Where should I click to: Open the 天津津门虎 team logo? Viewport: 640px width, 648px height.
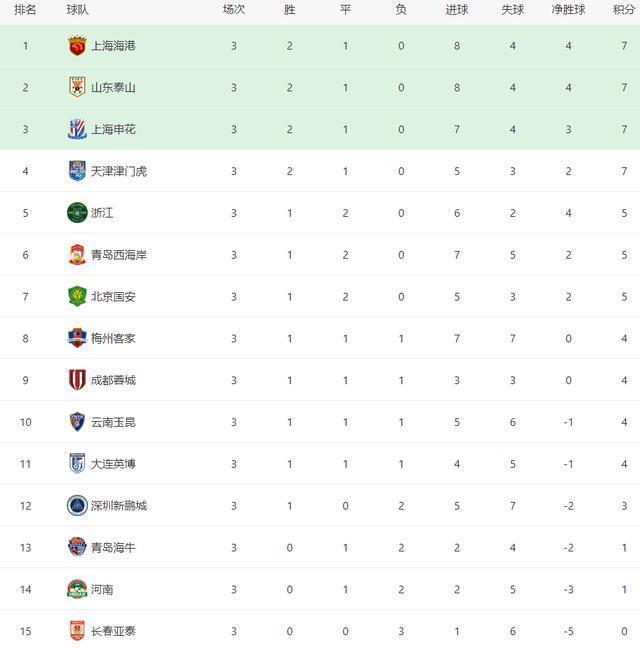click(77, 171)
